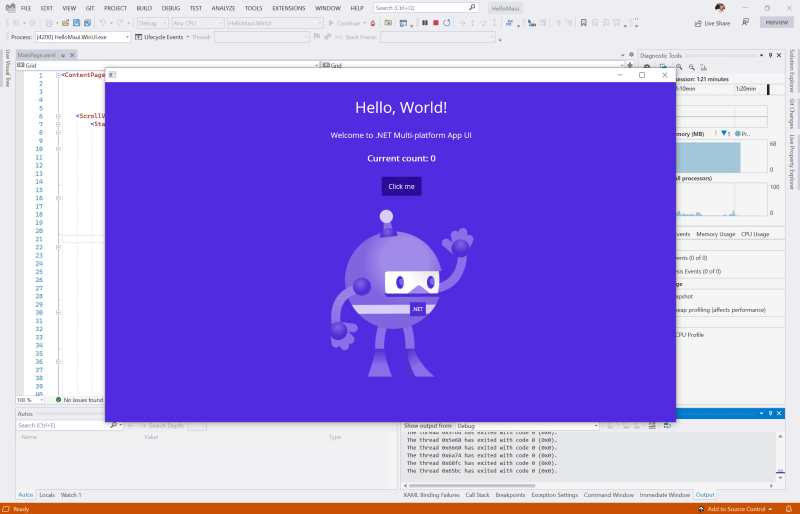Click the notifications bell in status bar
This screenshot has width=800, height=514.
788,509
